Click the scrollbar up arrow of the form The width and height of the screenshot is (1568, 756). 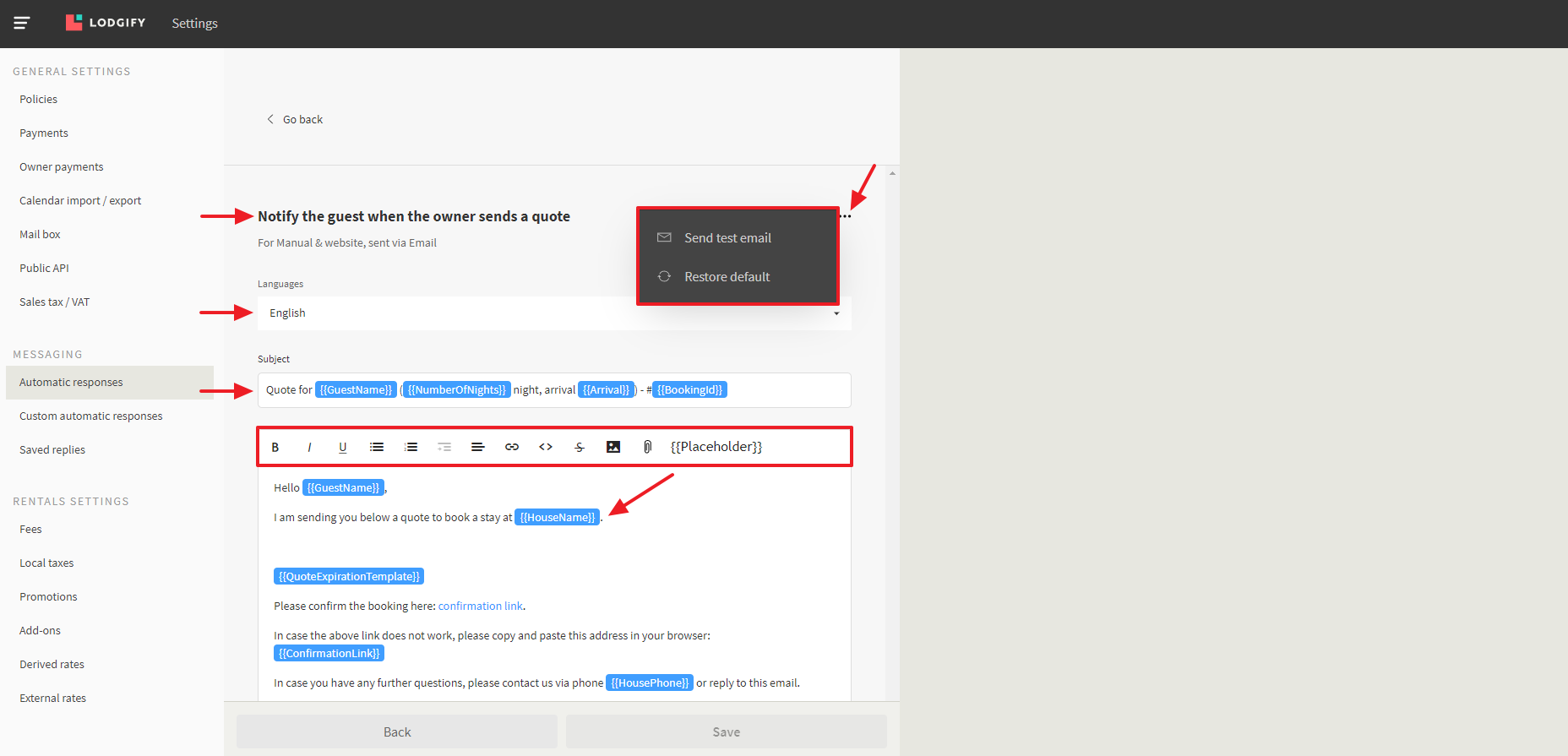click(892, 173)
